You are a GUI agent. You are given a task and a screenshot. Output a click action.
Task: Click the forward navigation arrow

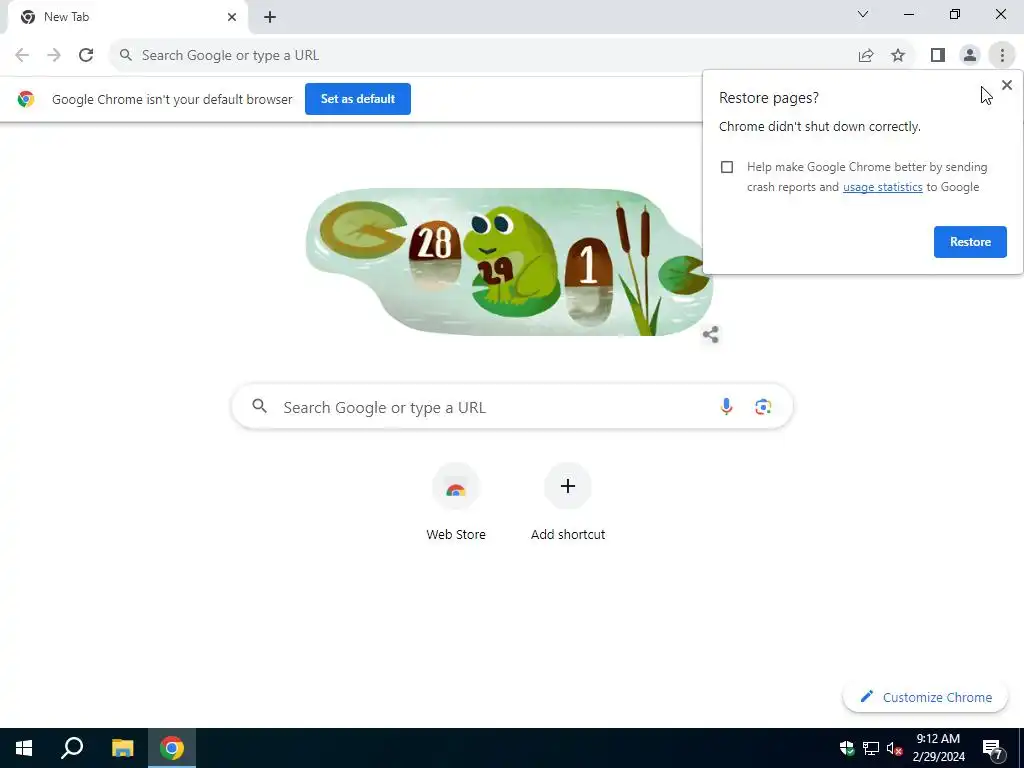(x=54, y=55)
